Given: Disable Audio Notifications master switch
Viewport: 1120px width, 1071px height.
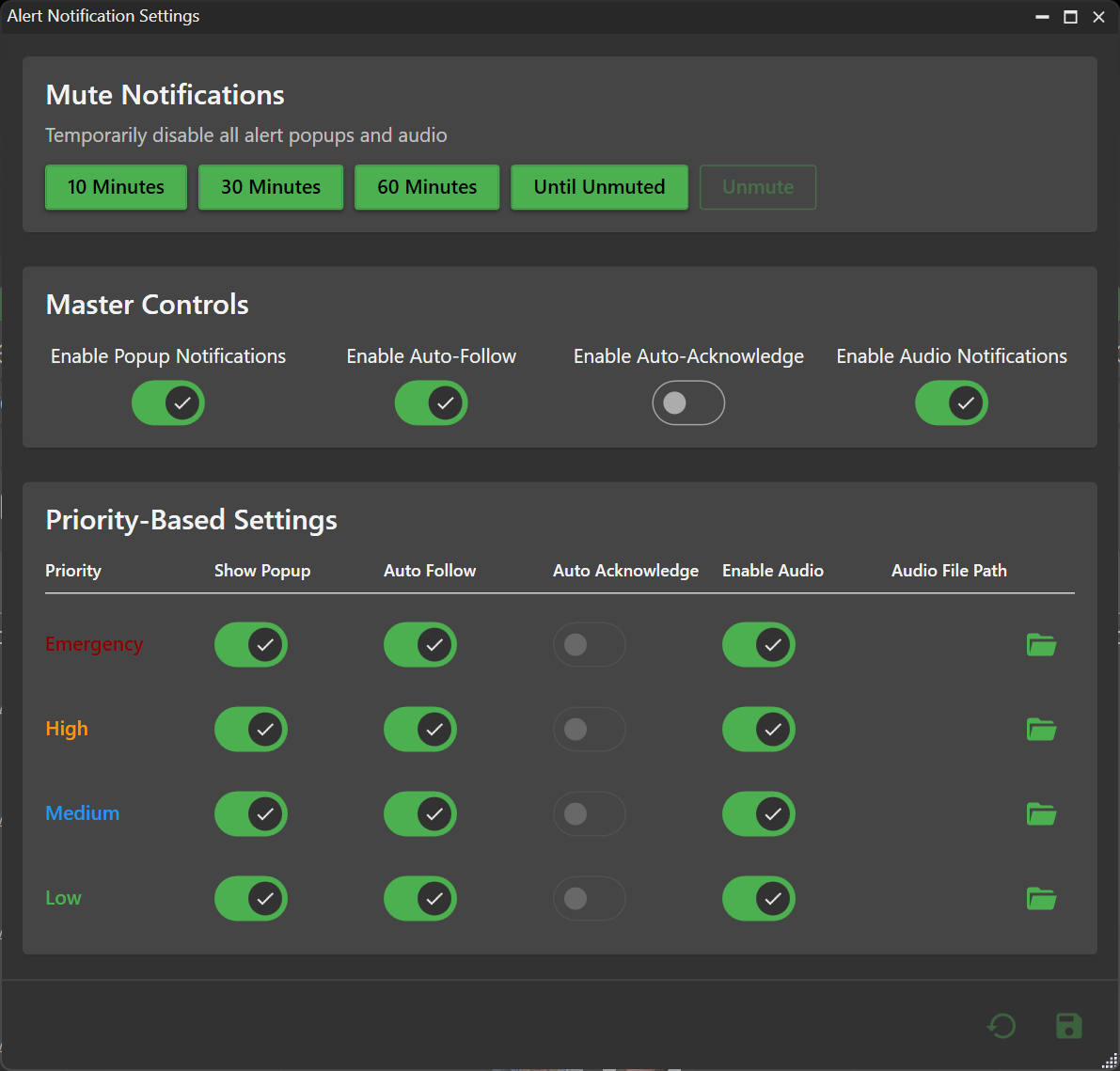Looking at the screenshot, I should (x=952, y=402).
